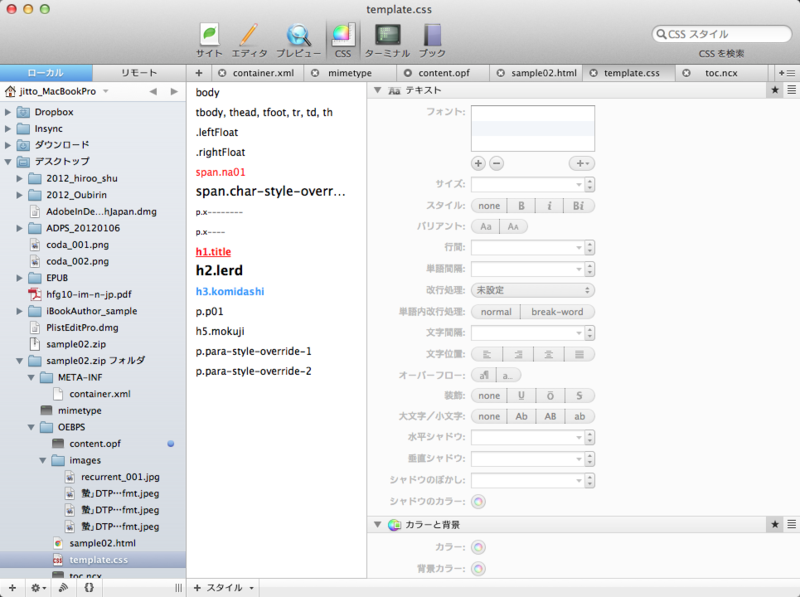Navigate forward with the right arrow in the path bar
The height and width of the screenshot is (597, 800).
pyautogui.click(x=174, y=91)
